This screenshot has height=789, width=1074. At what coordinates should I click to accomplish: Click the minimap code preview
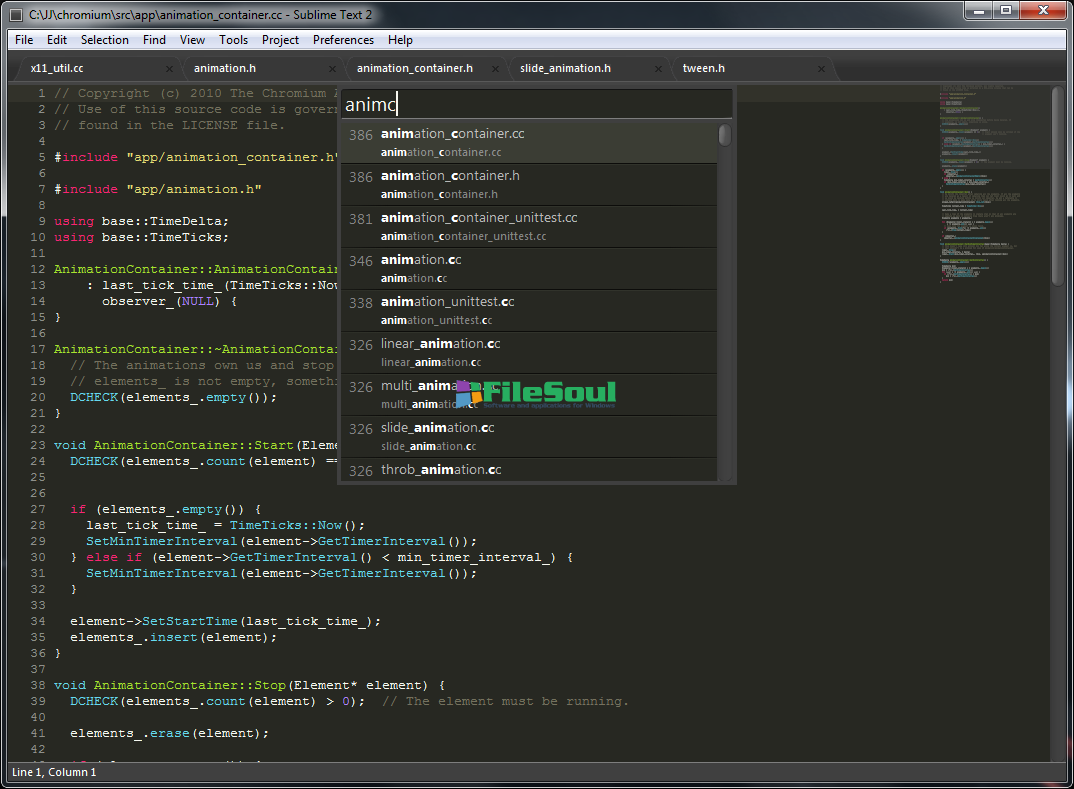click(x=990, y=180)
